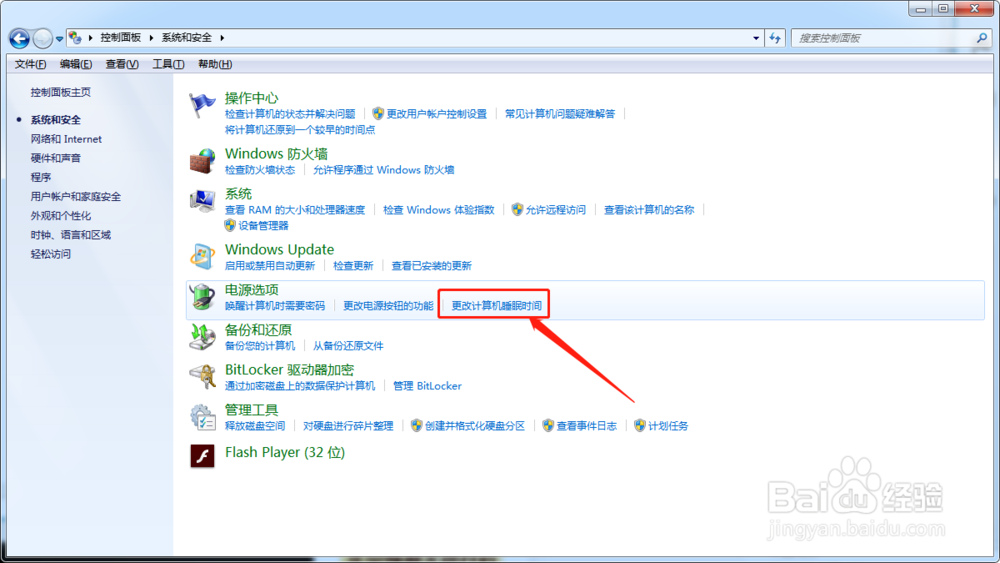Open 用户帐户和家庭安全 in sidebar
This screenshot has height=563, width=1000.
76,196
